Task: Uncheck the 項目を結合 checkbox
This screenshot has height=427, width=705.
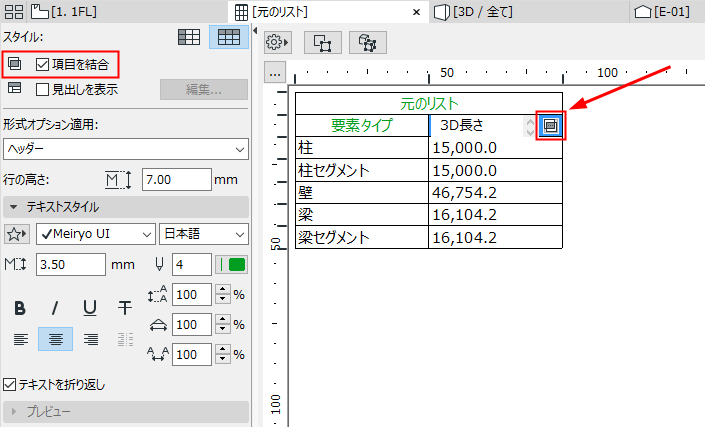Action: tap(42, 65)
